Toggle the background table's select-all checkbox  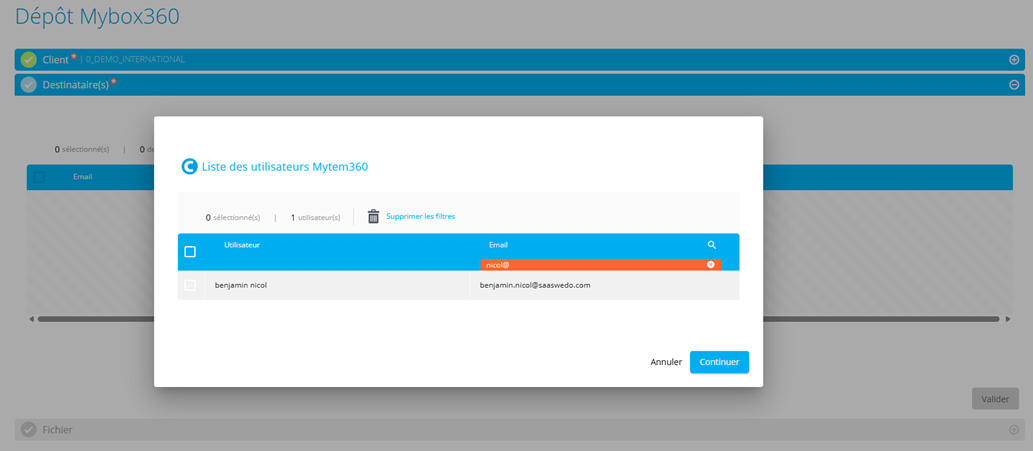click(x=40, y=177)
